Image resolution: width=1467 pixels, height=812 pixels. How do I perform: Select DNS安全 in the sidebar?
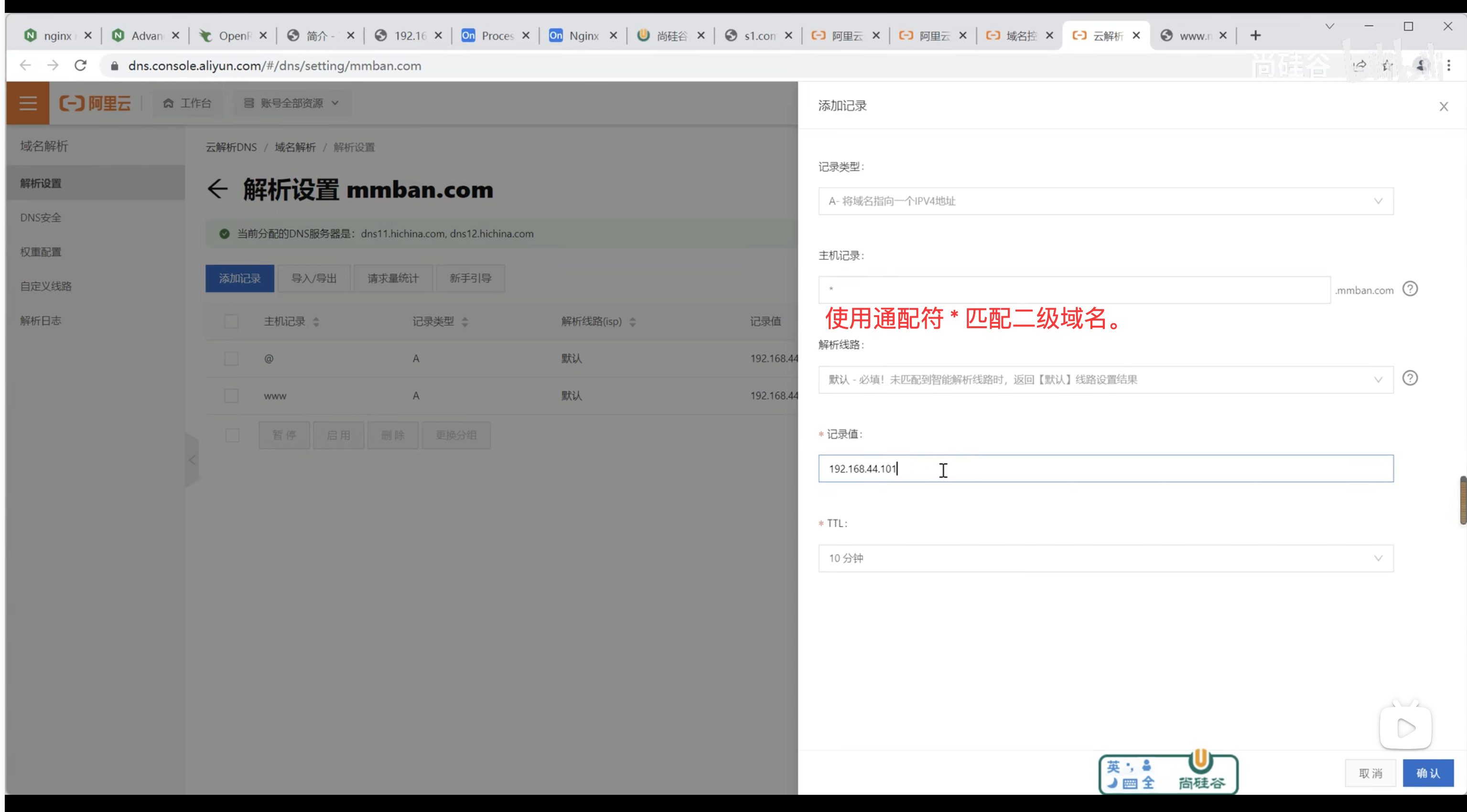41,217
